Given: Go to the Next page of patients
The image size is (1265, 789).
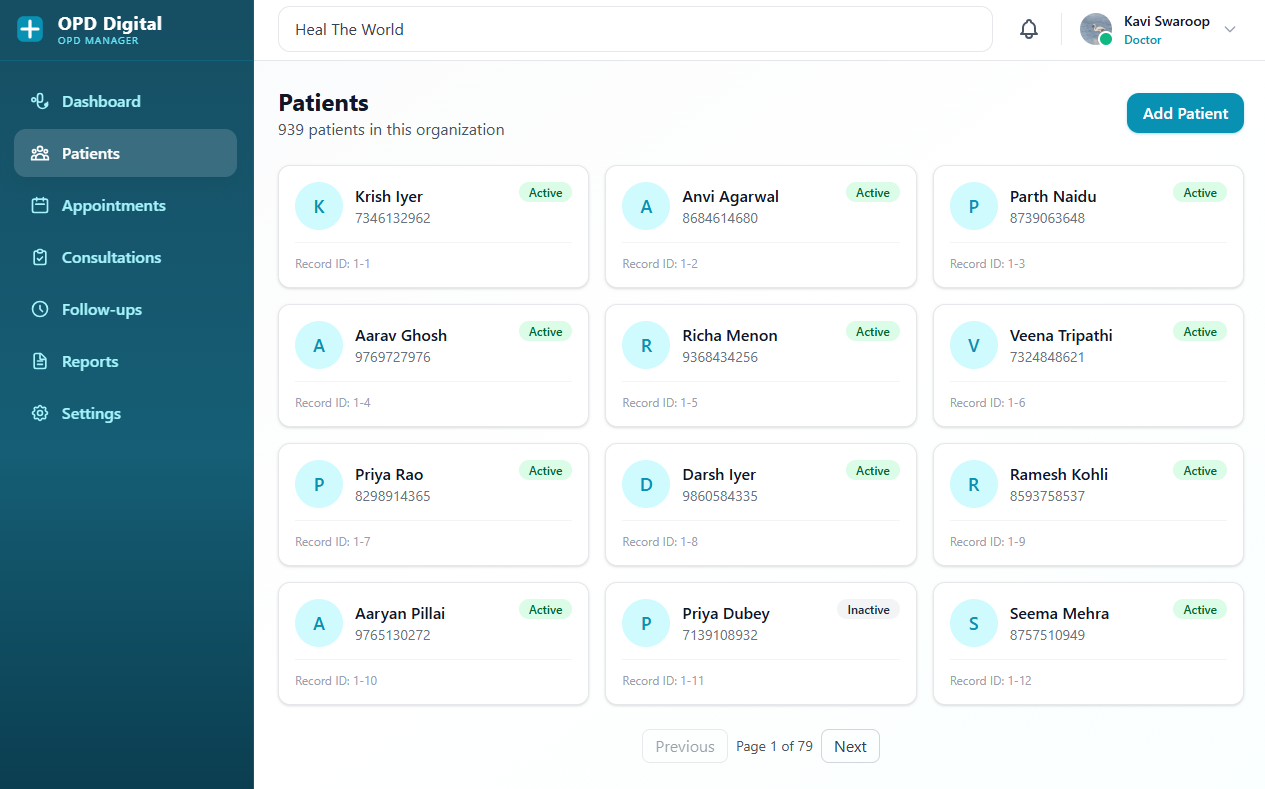Looking at the screenshot, I should coord(850,746).
